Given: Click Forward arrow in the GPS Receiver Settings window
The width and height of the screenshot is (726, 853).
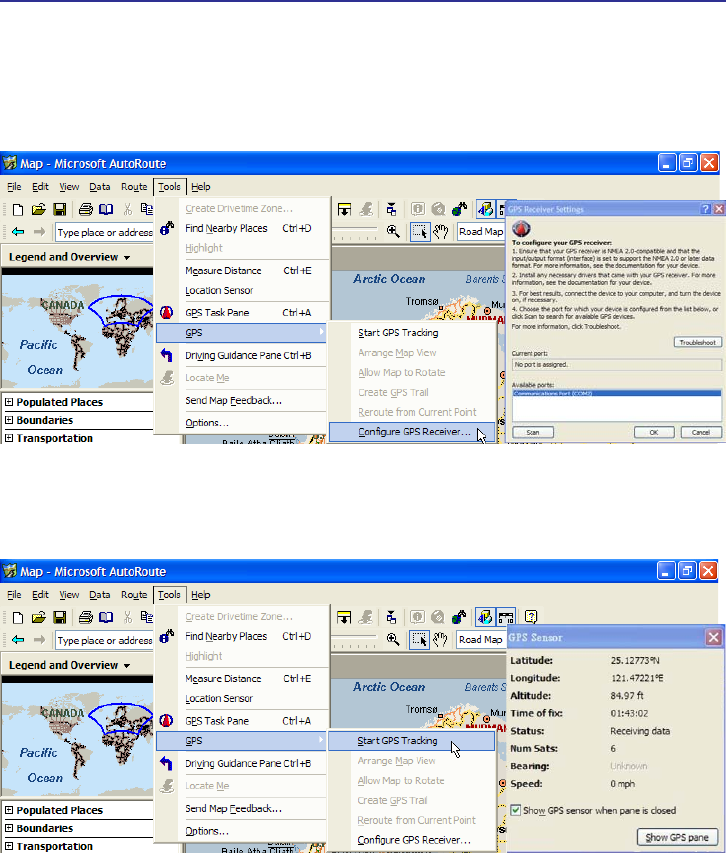Looking at the screenshot, I should 39,232.
